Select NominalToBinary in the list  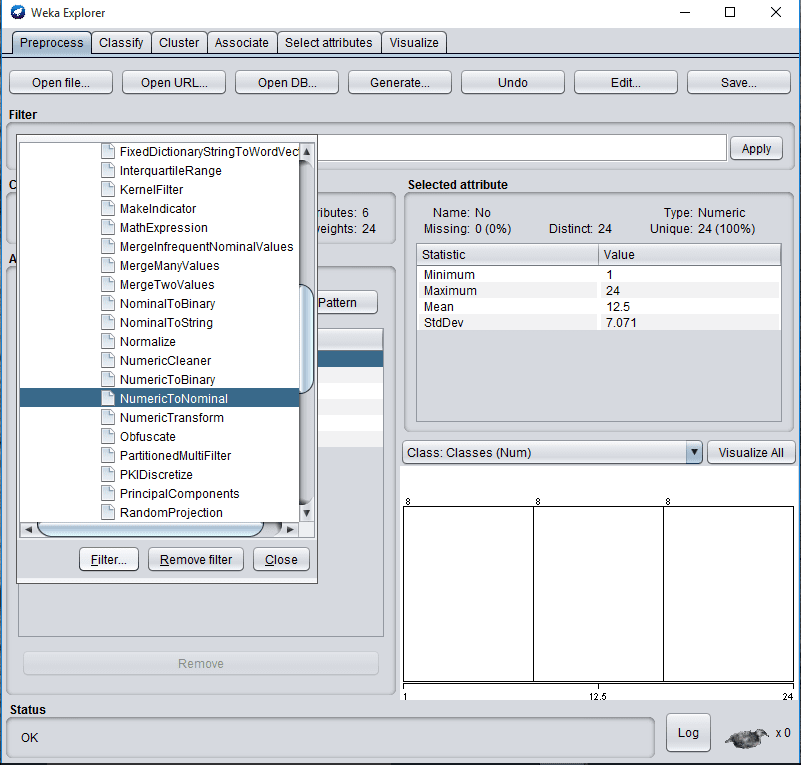(x=168, y=303)
